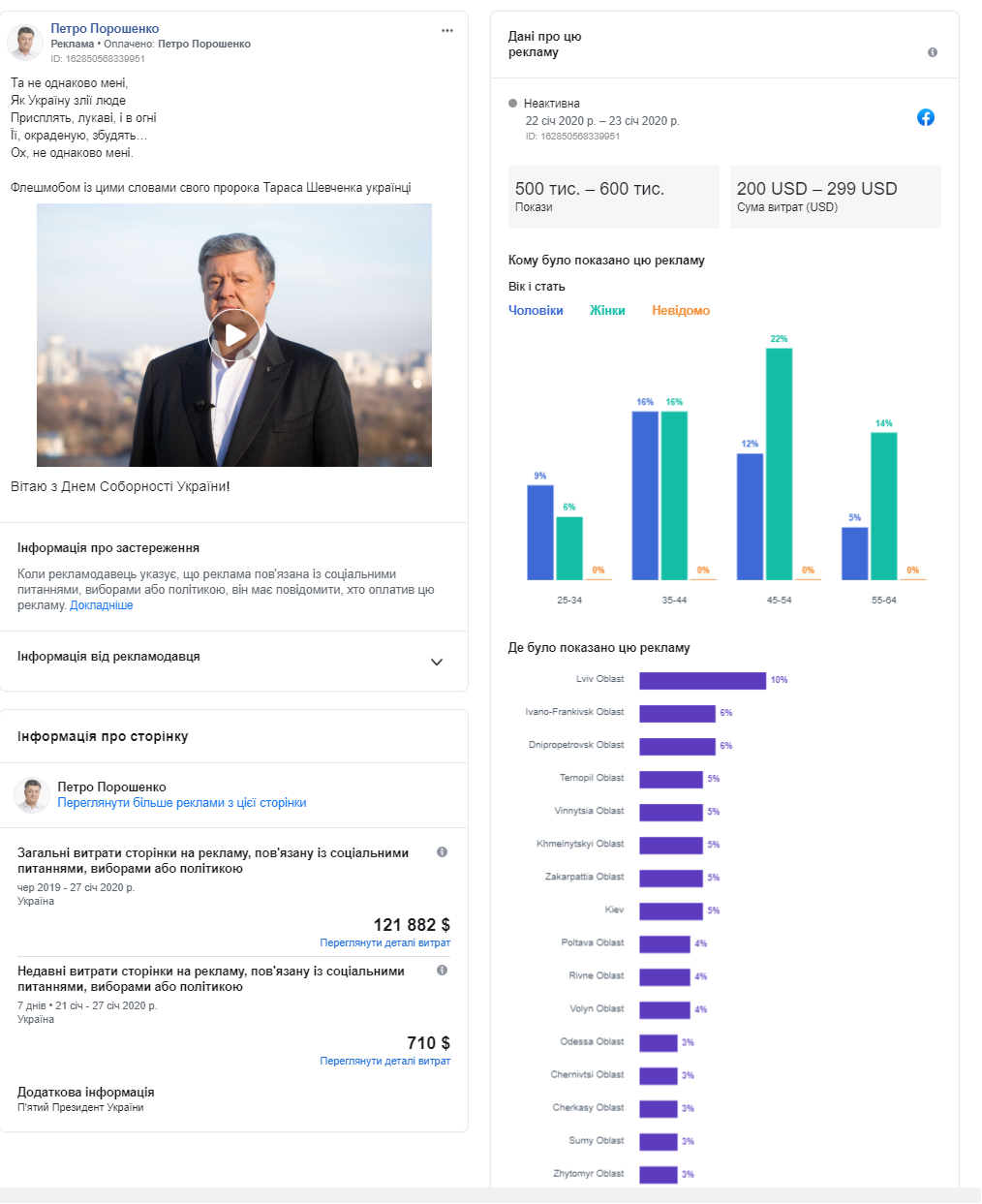Expand the advertiser information section
The height and width of the screenshot is (1204, 982).
(x=436, y=662)
